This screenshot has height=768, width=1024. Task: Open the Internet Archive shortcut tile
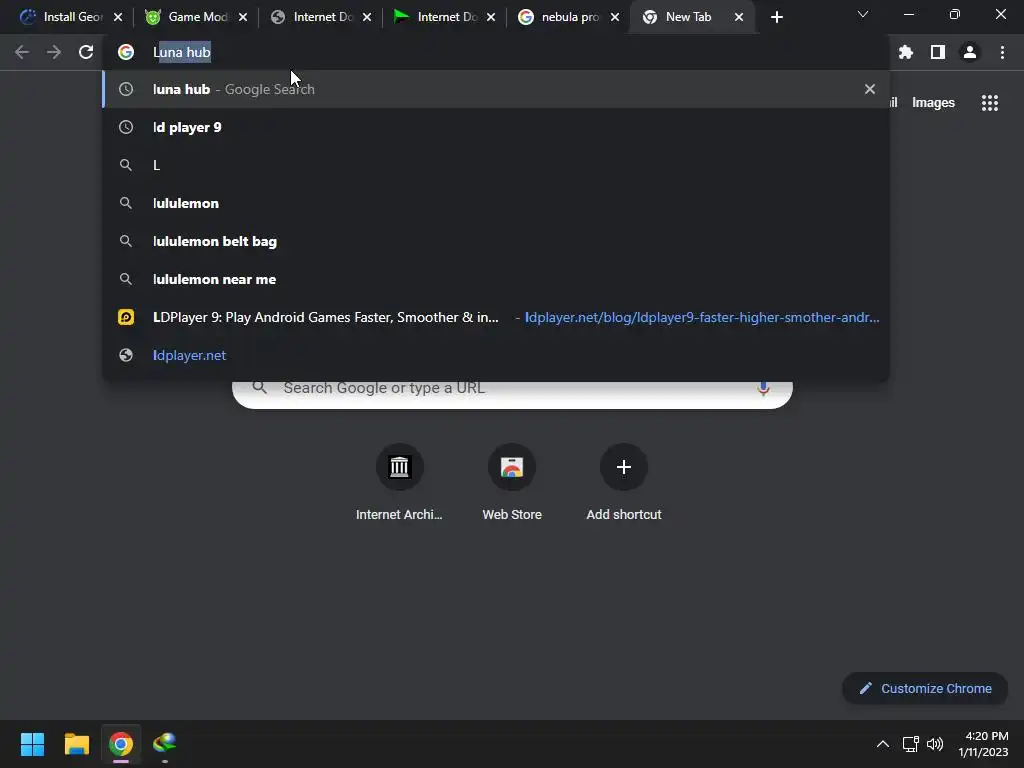pos(399,483)
